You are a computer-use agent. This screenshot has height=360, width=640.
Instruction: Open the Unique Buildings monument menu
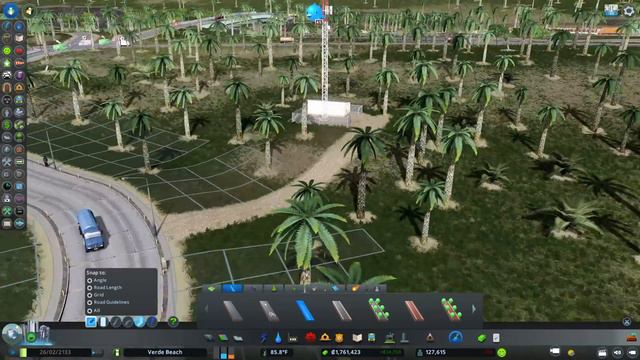tap(404, 338)
